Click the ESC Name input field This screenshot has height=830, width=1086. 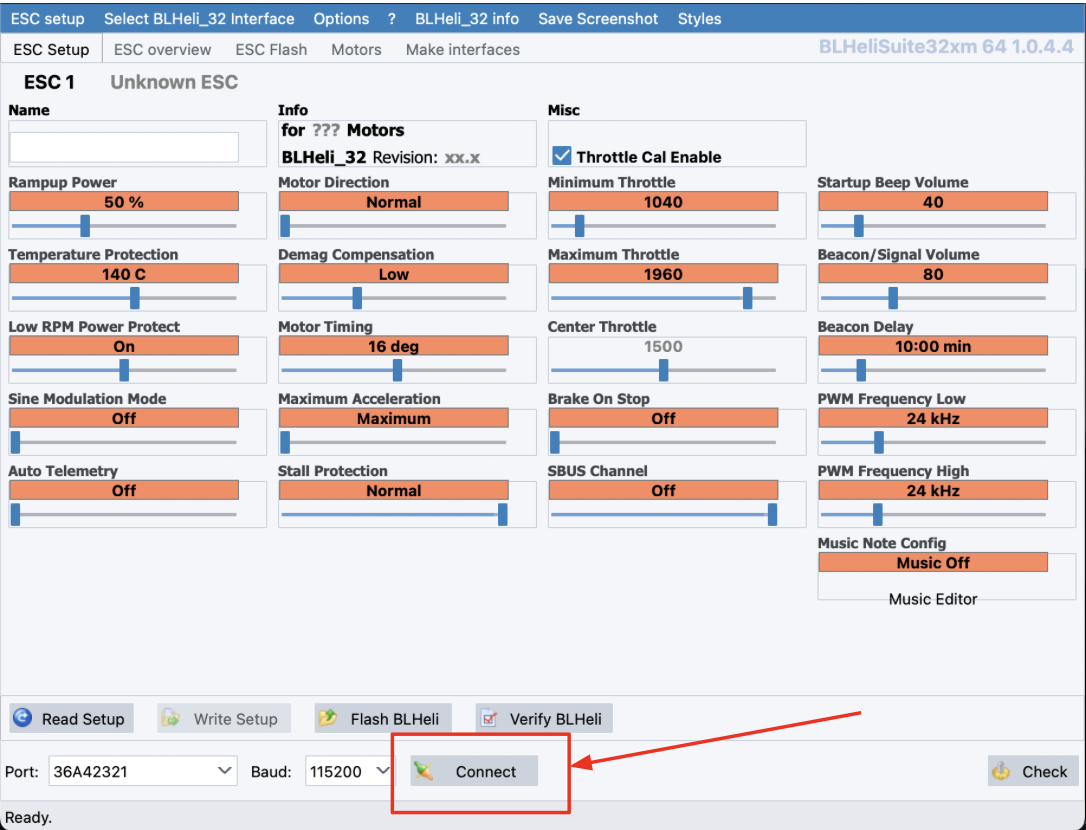point(124,147)
